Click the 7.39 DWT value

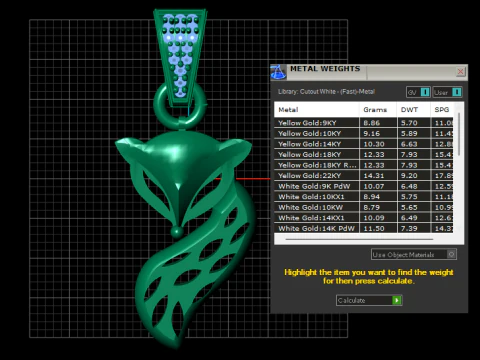(x=409, y=228)
